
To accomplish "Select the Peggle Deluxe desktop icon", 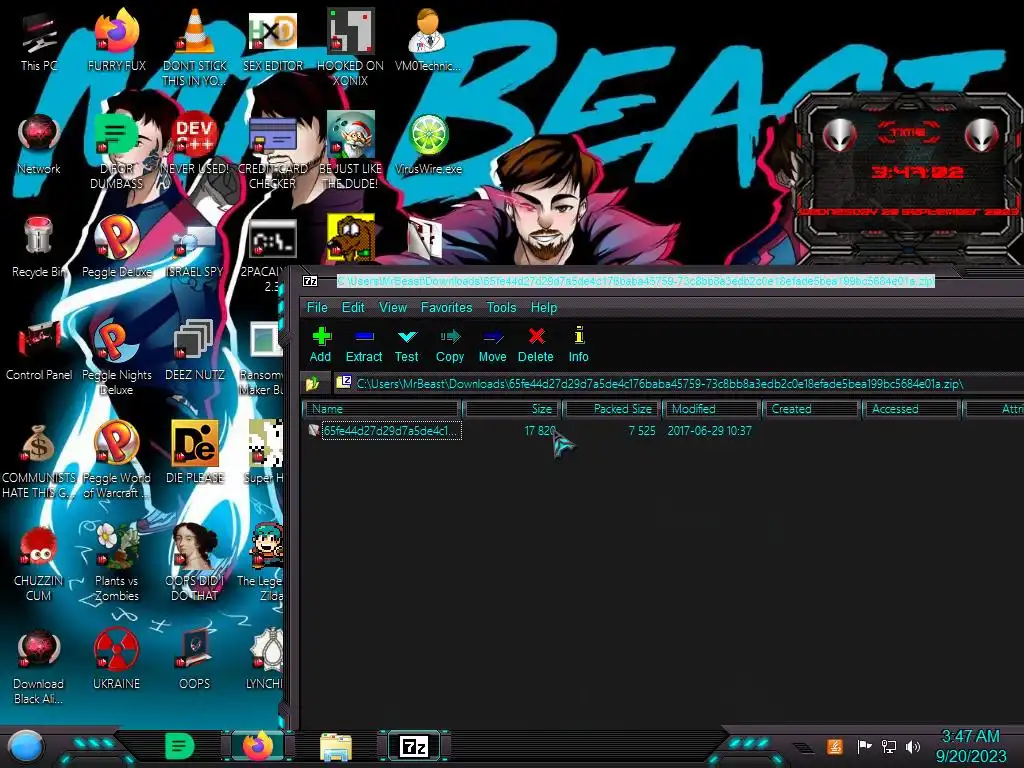I will [117, 247].
